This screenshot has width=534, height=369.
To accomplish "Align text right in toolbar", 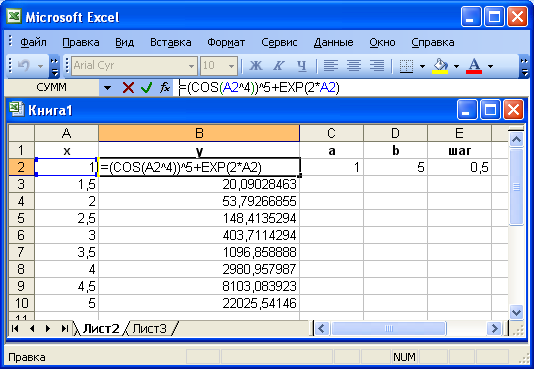I will click(377, 65).
